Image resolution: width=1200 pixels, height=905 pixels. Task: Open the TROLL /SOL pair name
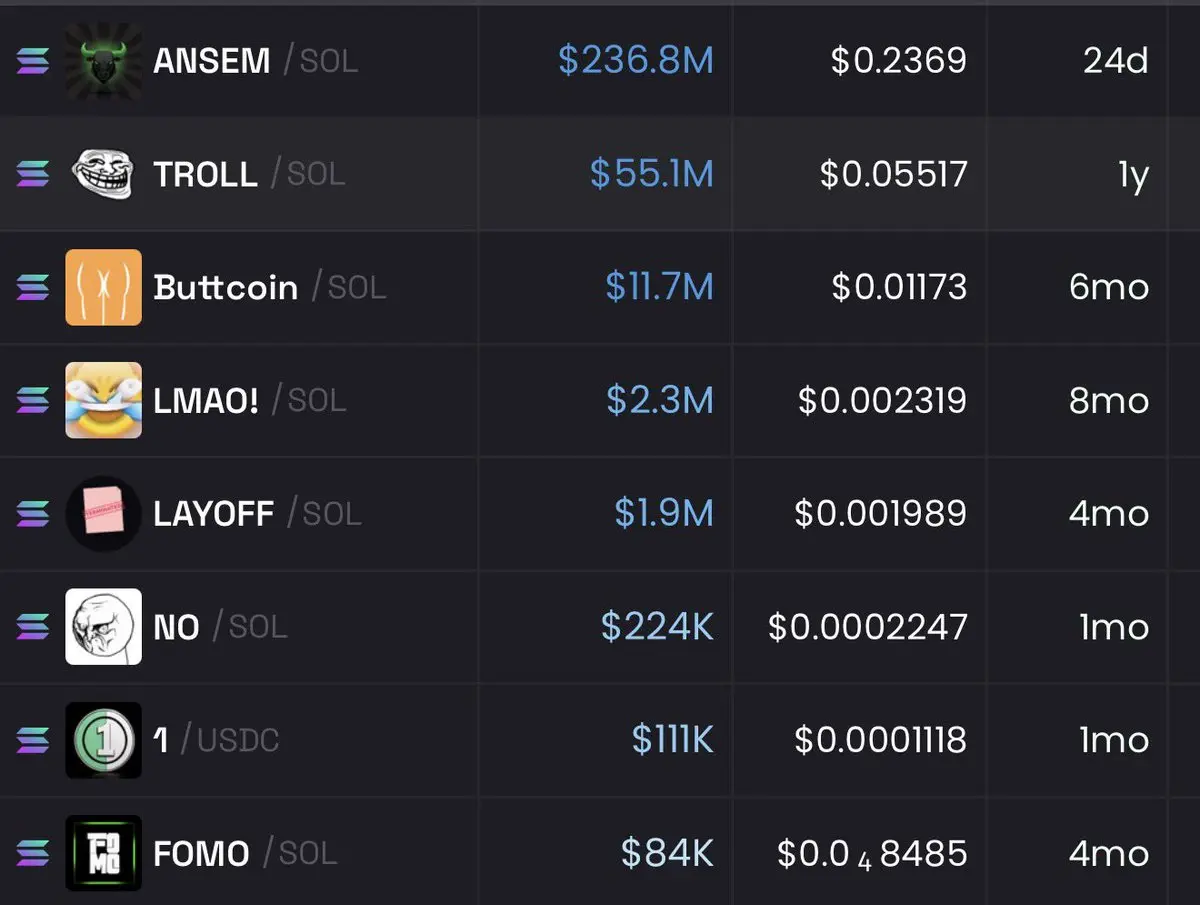[x=249, y=174]
